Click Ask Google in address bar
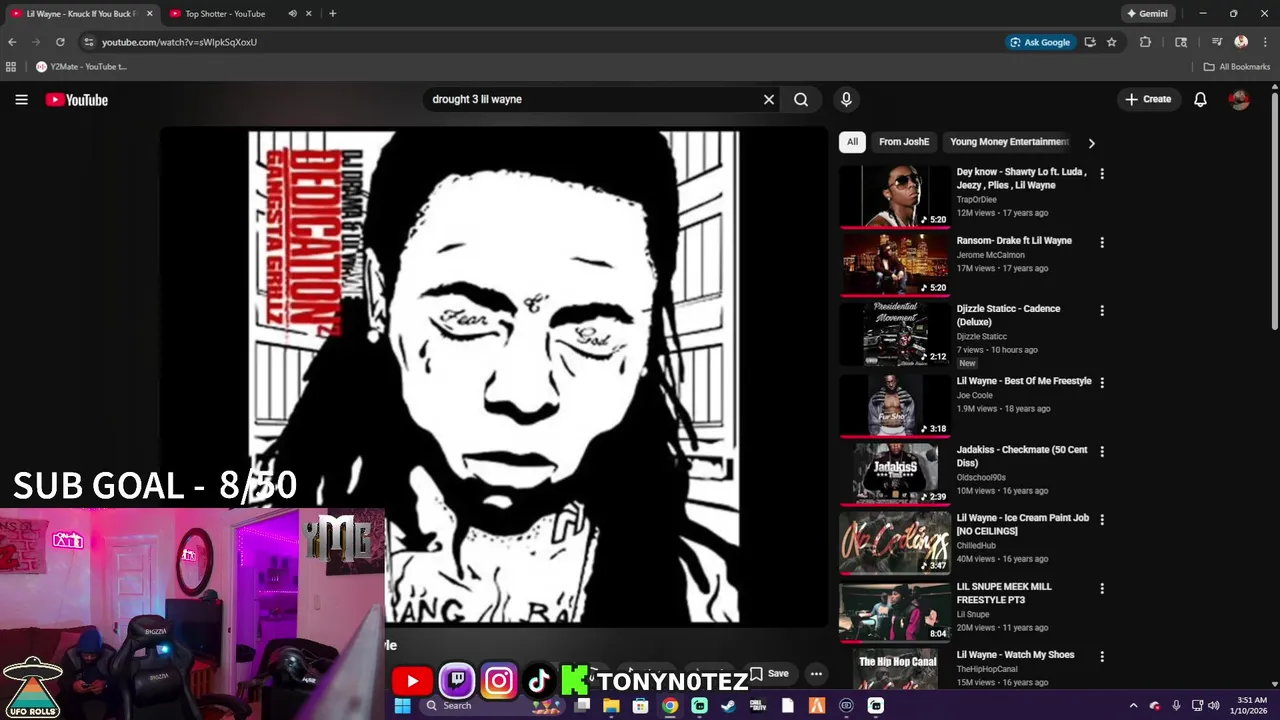Viewport: 1280px width, 720px height. tap(1040, 42)
